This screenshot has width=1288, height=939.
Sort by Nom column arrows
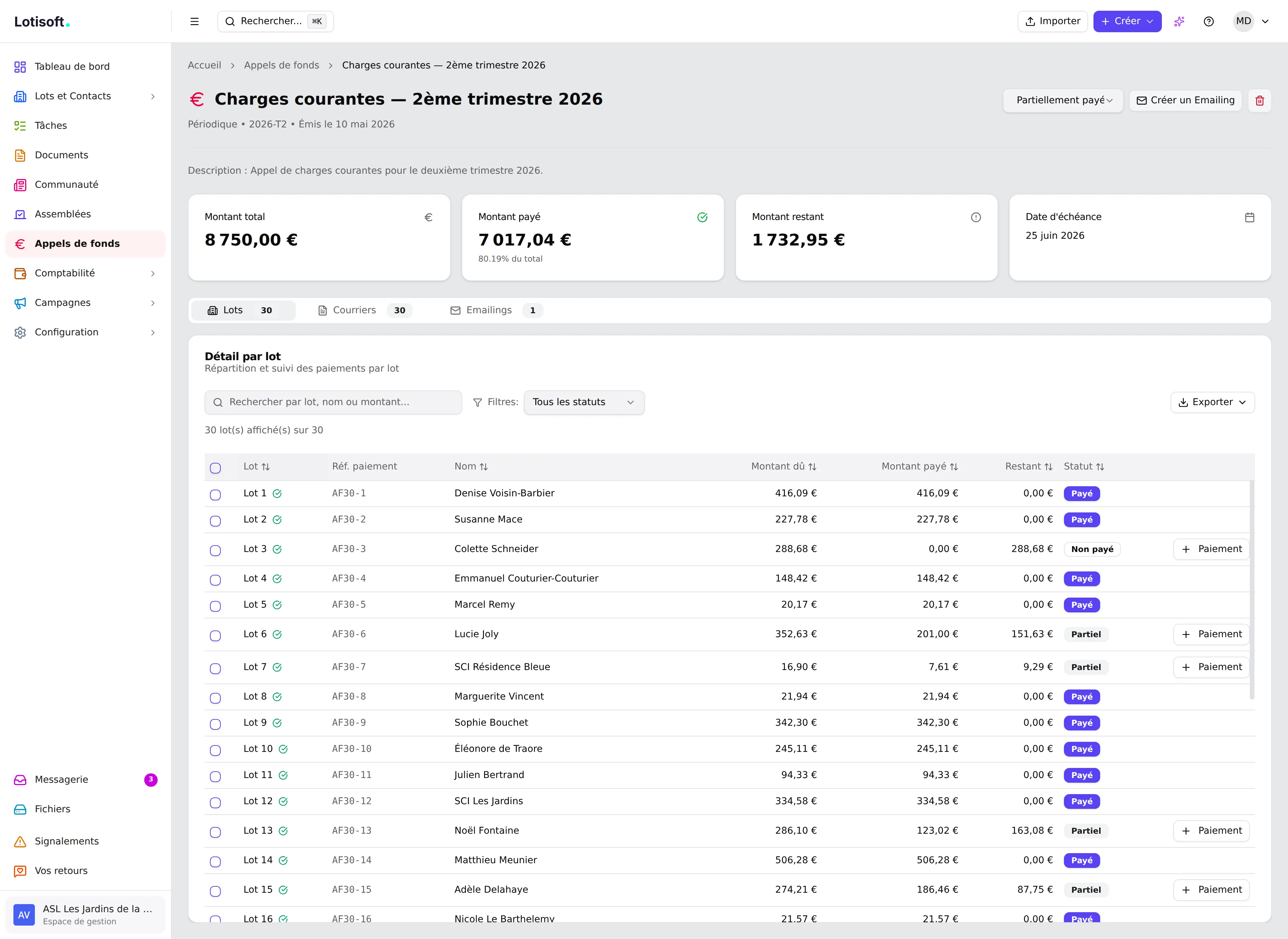click(x=484, y=467)
